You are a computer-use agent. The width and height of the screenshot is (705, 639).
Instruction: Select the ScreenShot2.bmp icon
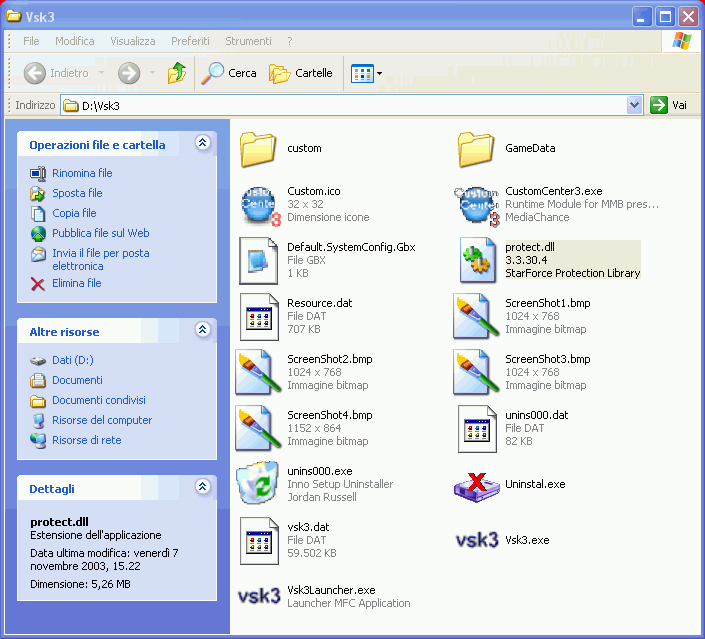point(258,372)
